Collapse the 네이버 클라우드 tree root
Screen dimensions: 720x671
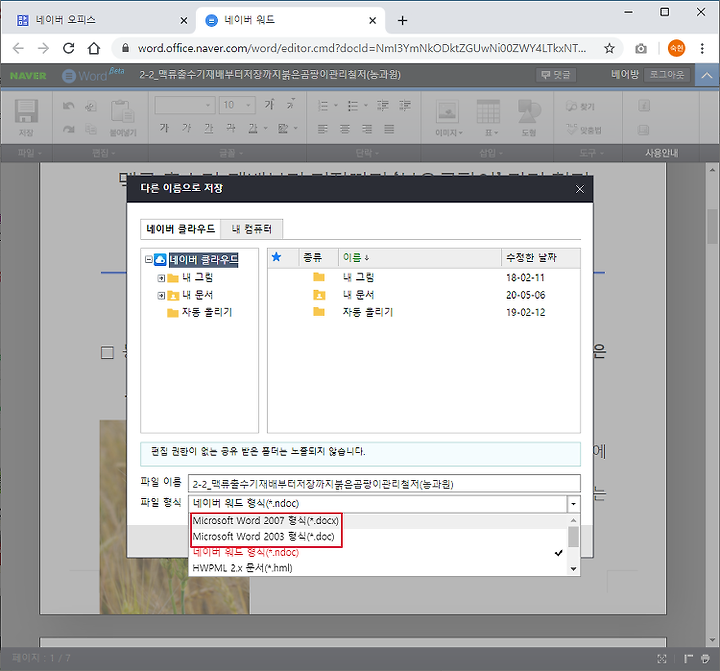148,259
